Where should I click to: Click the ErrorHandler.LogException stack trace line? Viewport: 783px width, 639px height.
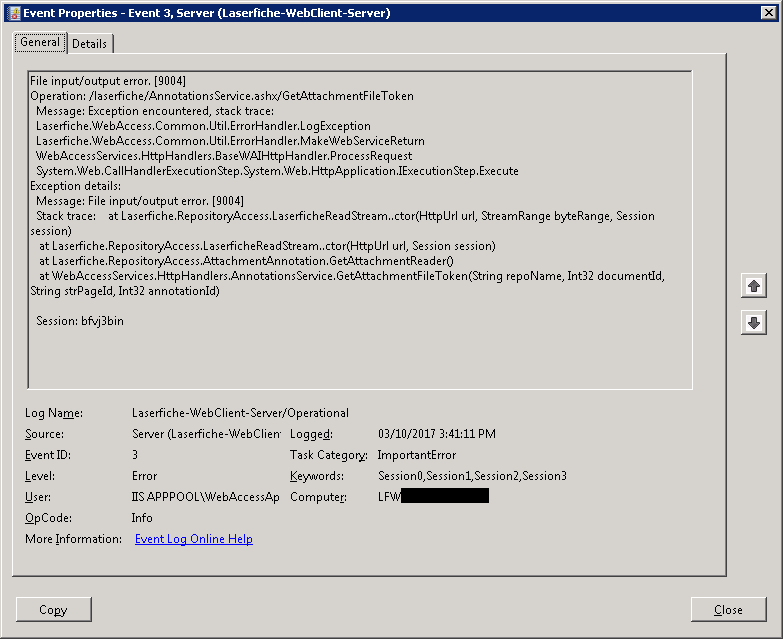203,126
